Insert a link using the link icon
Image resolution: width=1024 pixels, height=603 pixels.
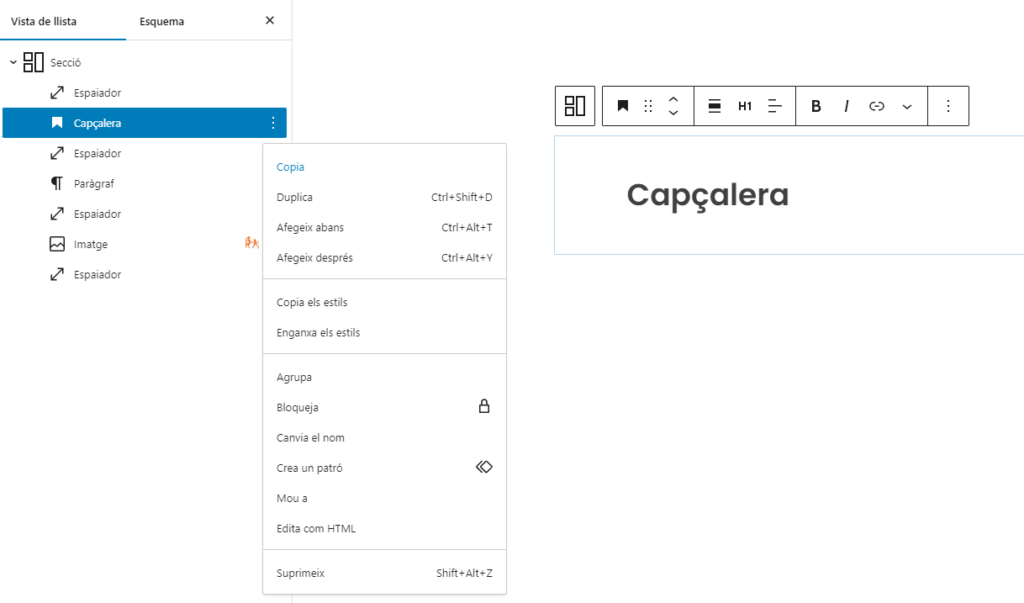(x=877, y=106)
